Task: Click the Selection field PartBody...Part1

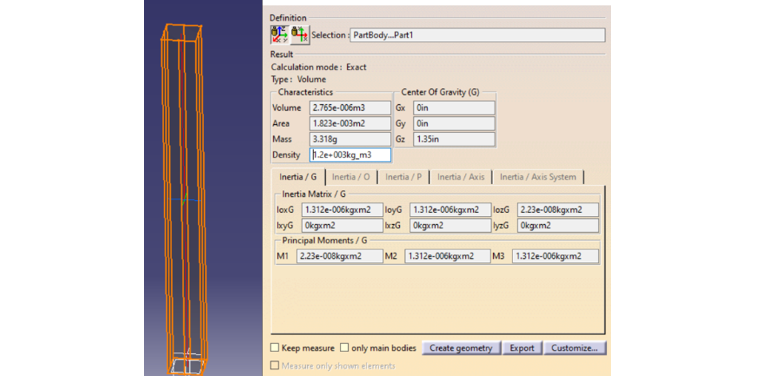Action: point(477,35)
